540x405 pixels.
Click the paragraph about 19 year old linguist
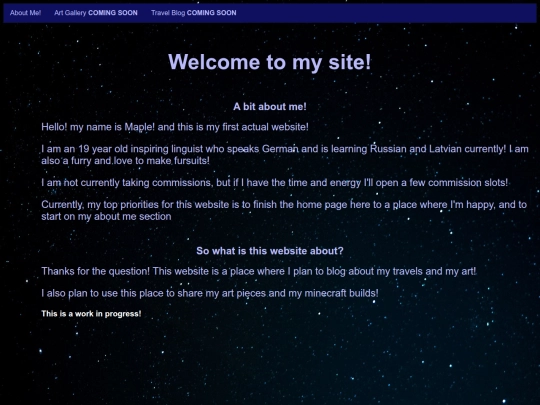click(x=285, y=155)
